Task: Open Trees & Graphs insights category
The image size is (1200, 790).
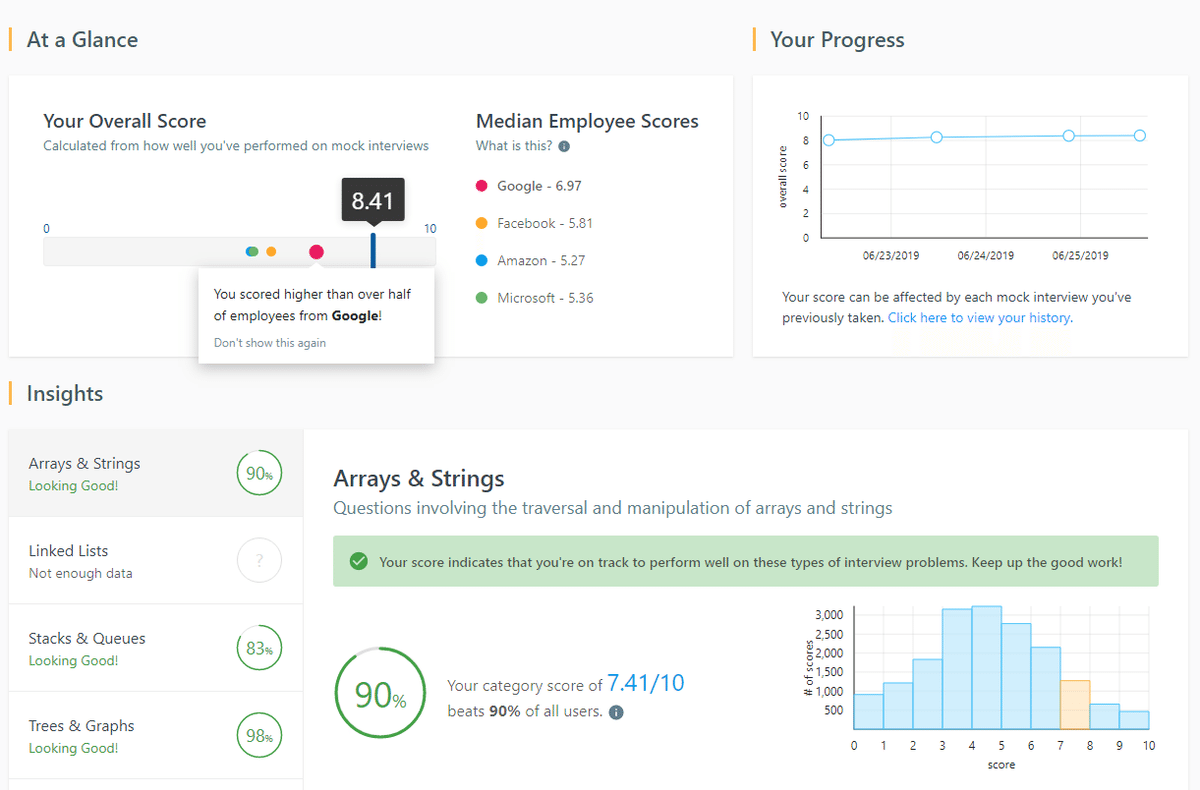Action: click(81, 726)
